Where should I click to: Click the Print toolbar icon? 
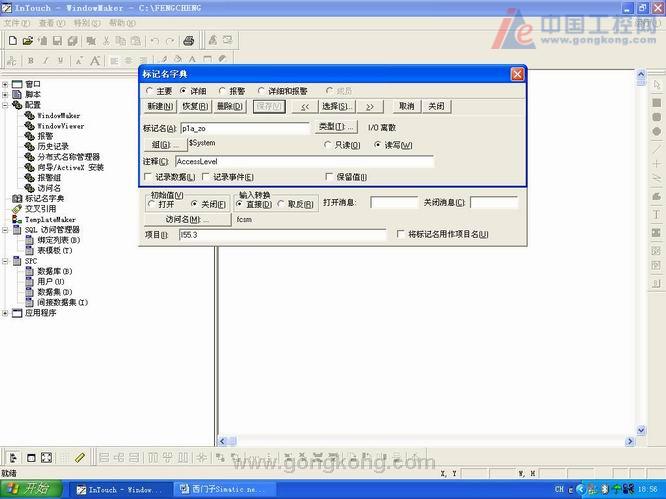188,40
